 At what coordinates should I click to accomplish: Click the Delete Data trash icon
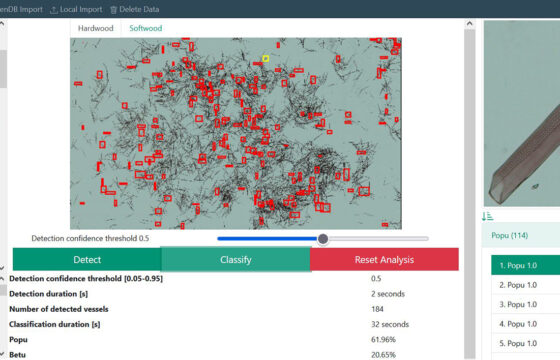[114, 10]
